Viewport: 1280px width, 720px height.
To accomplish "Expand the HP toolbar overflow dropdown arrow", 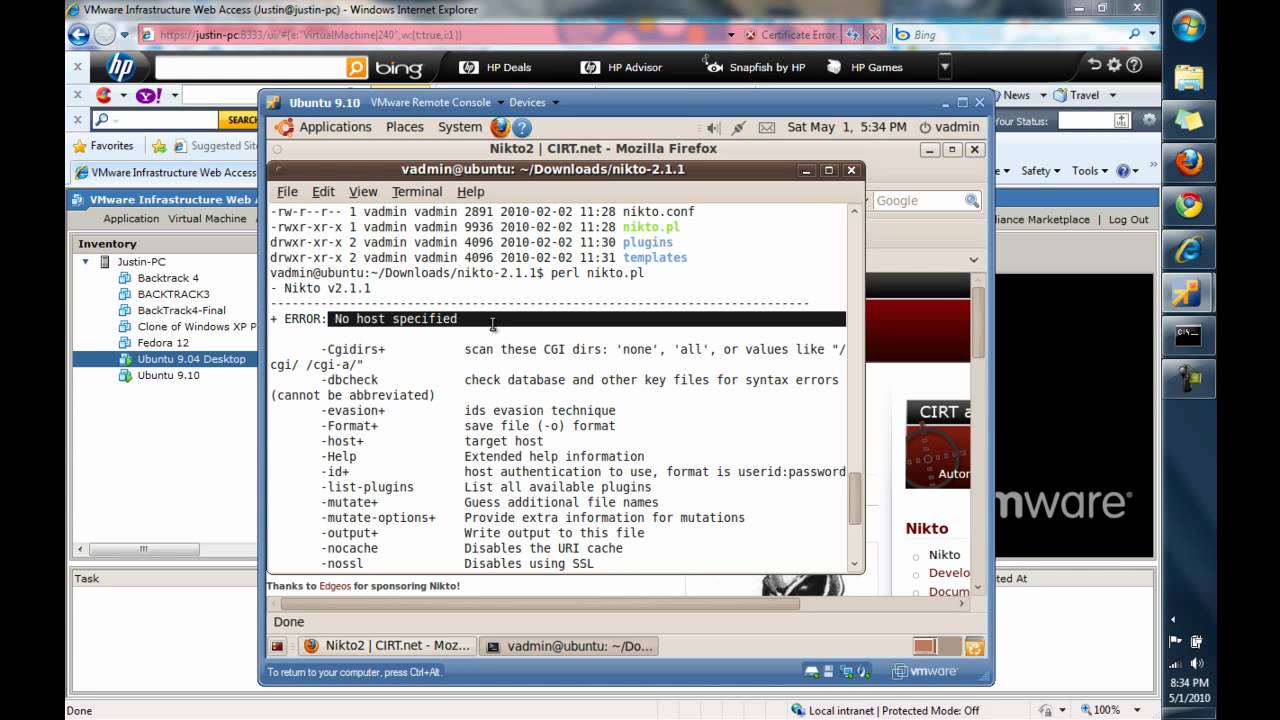I will point(945,67).
